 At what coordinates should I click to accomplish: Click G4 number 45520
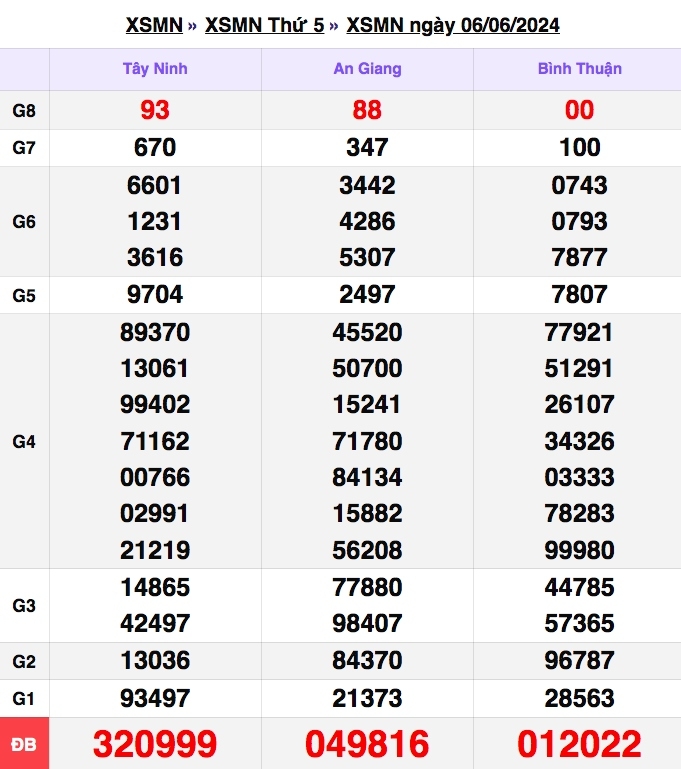pos(367,332)
